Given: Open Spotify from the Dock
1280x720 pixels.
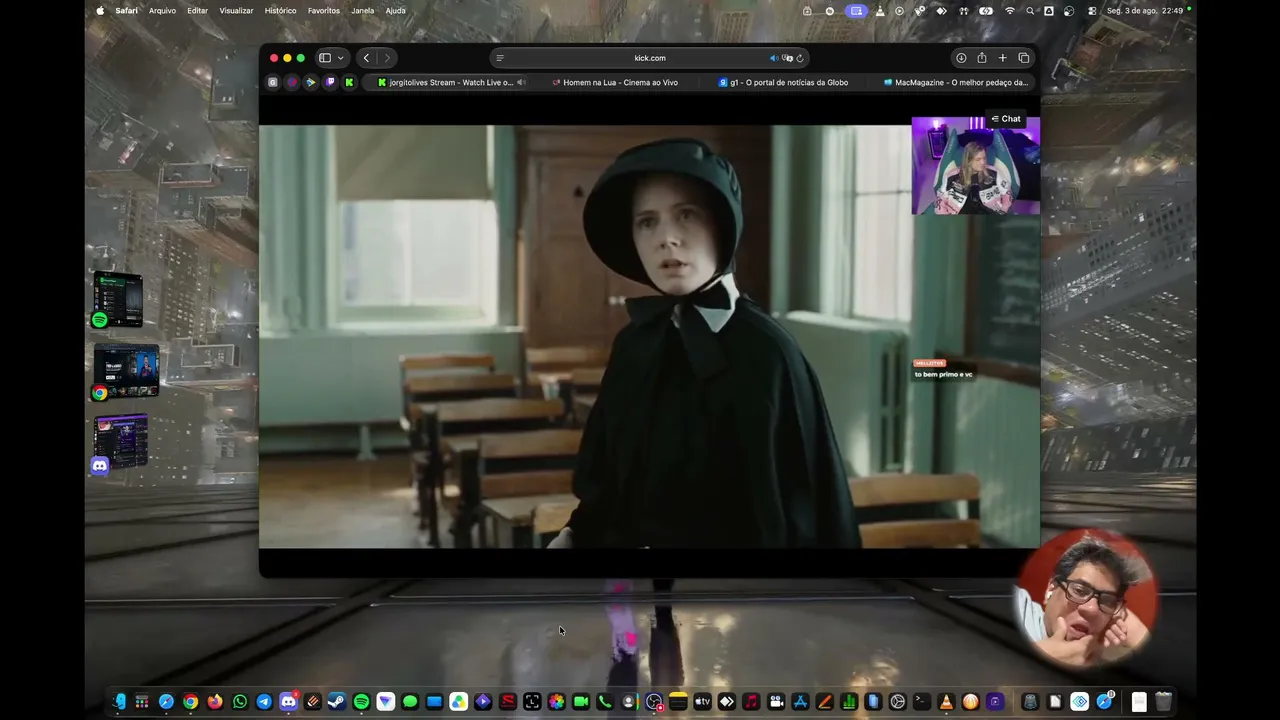Looking at the screenshot, I should pyautogui.click(x=361, y=702).
